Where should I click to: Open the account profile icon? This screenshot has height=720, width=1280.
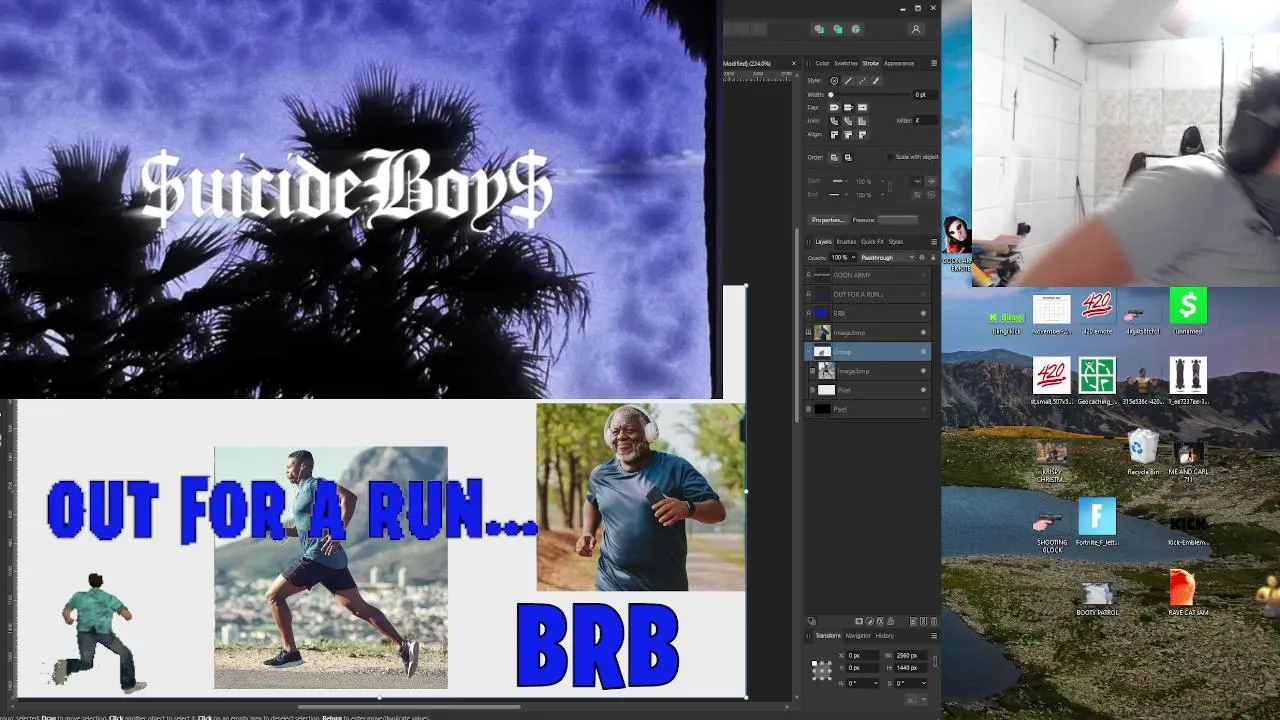point(915,29)
